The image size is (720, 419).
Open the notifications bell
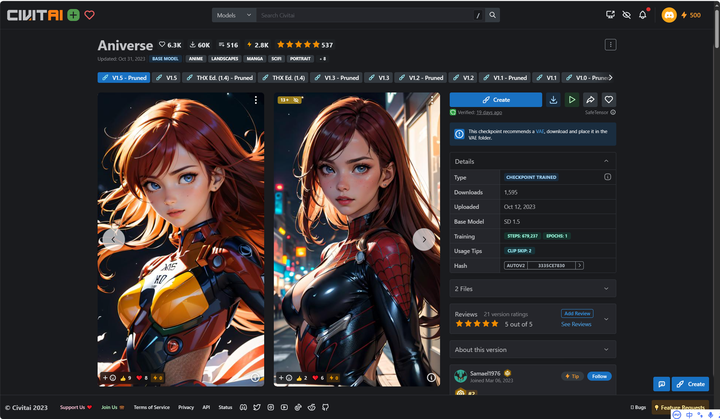click(642, 15)
